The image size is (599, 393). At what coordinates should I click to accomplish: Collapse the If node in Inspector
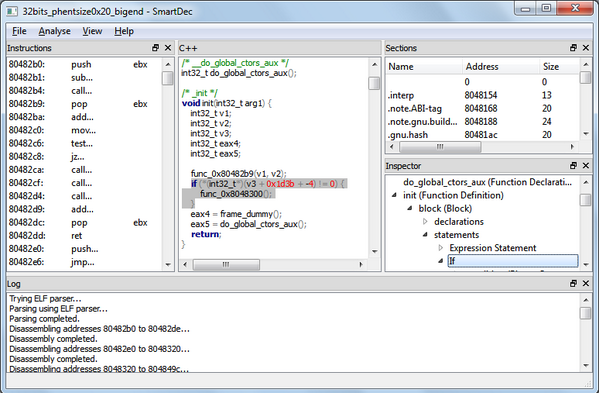click(440, 261)
